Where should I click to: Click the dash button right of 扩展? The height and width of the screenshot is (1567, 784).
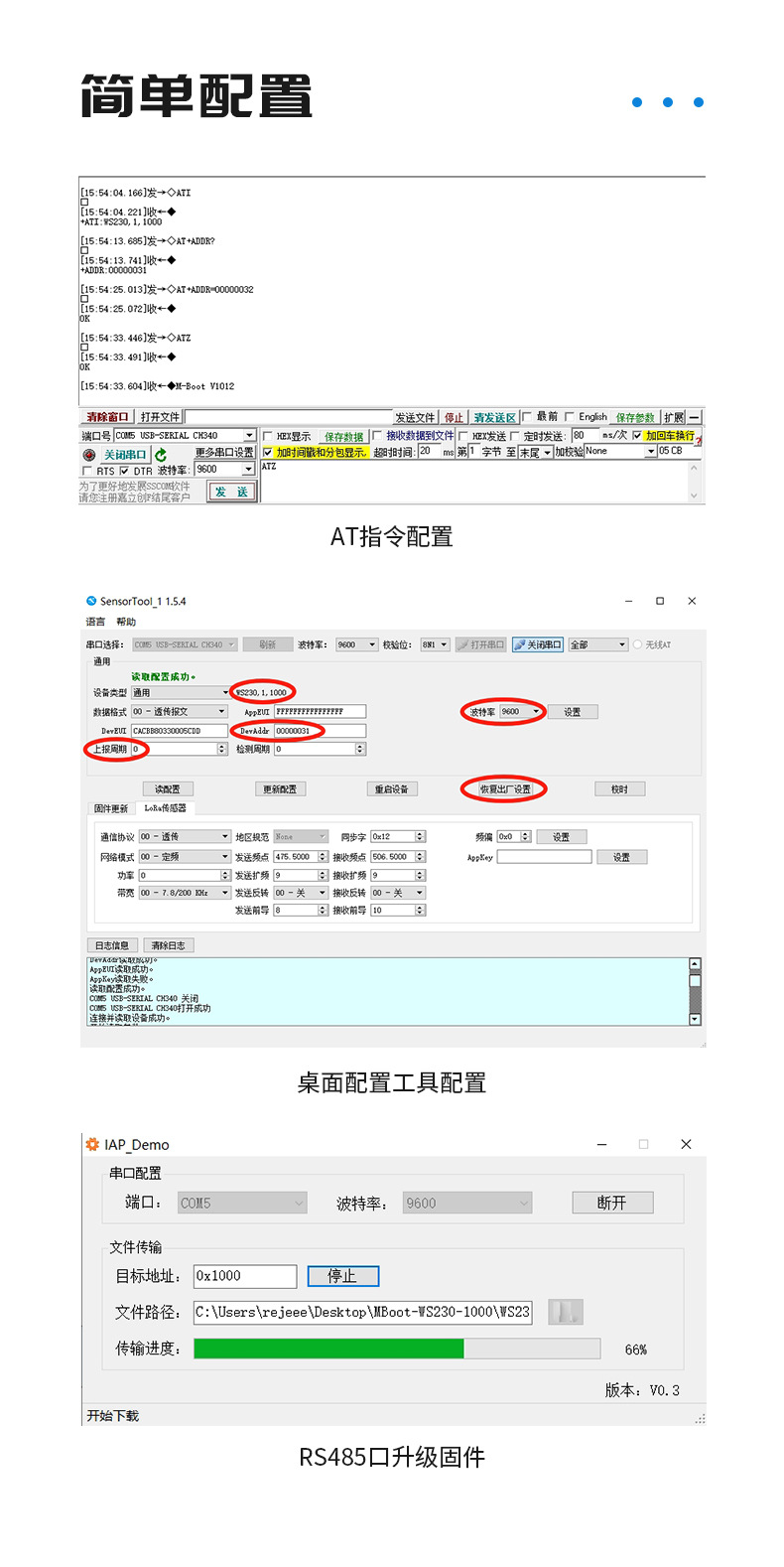(695, 417)
